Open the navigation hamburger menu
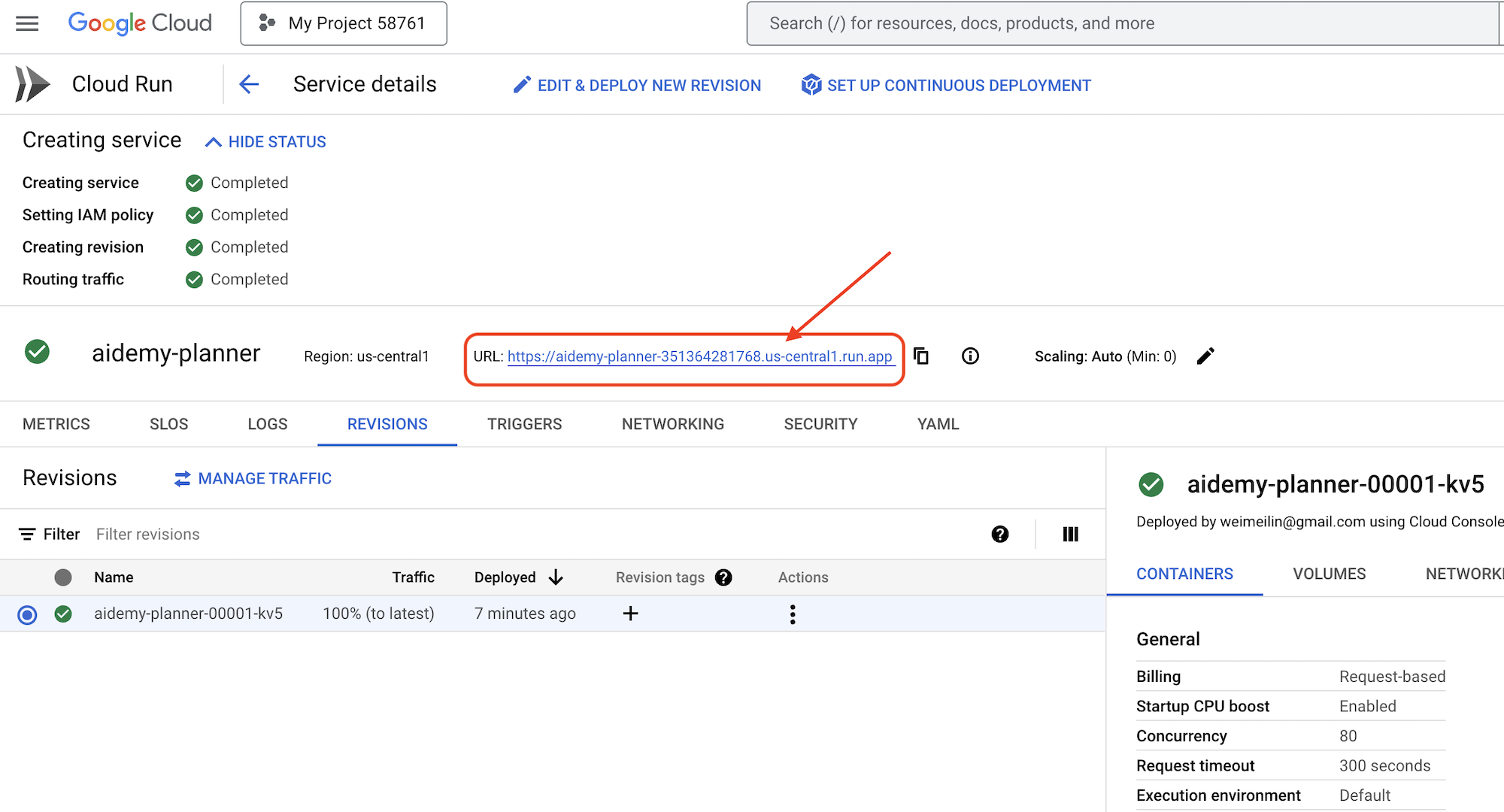Viewport: 1504px width, 812px height. pos(27,23)
